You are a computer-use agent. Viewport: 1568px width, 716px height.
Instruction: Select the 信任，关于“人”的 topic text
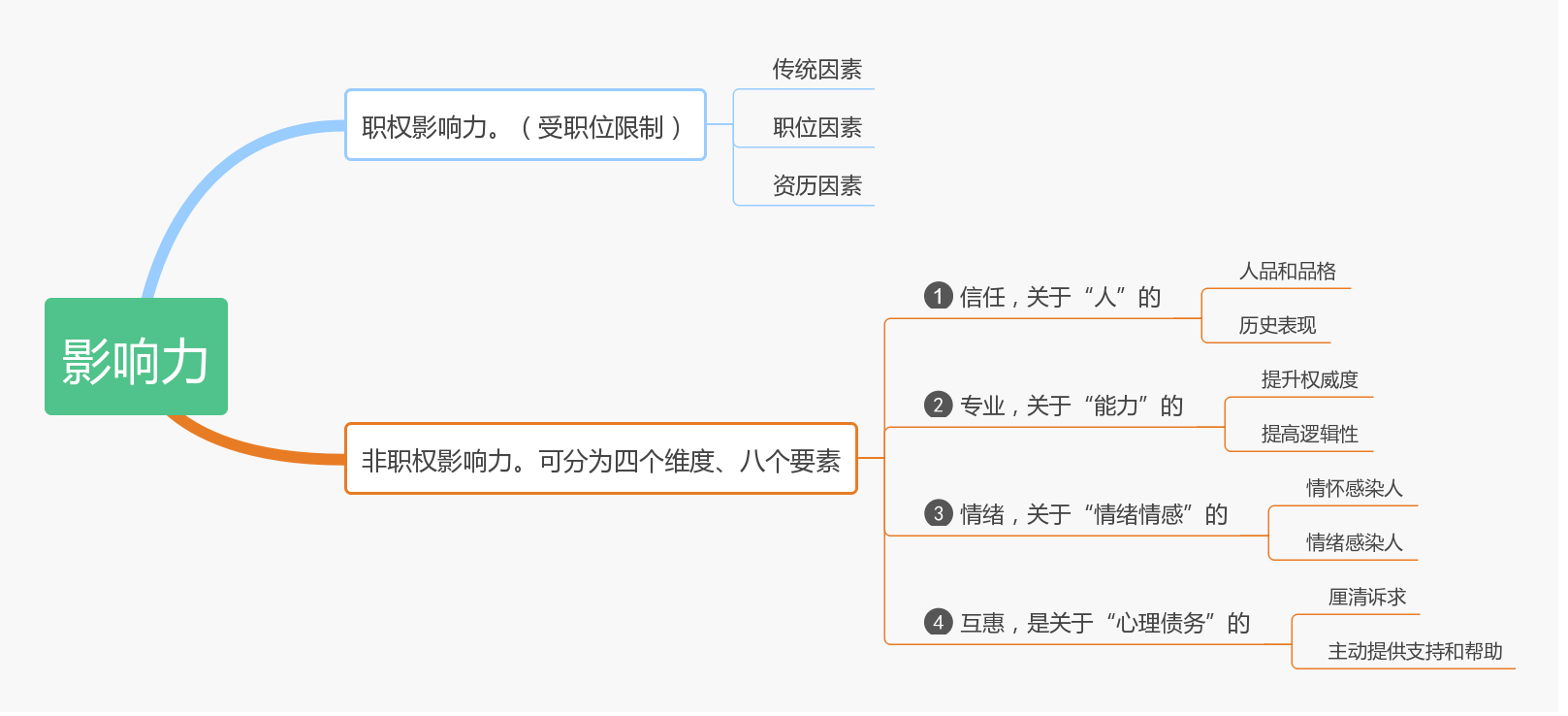(1060, 297)
